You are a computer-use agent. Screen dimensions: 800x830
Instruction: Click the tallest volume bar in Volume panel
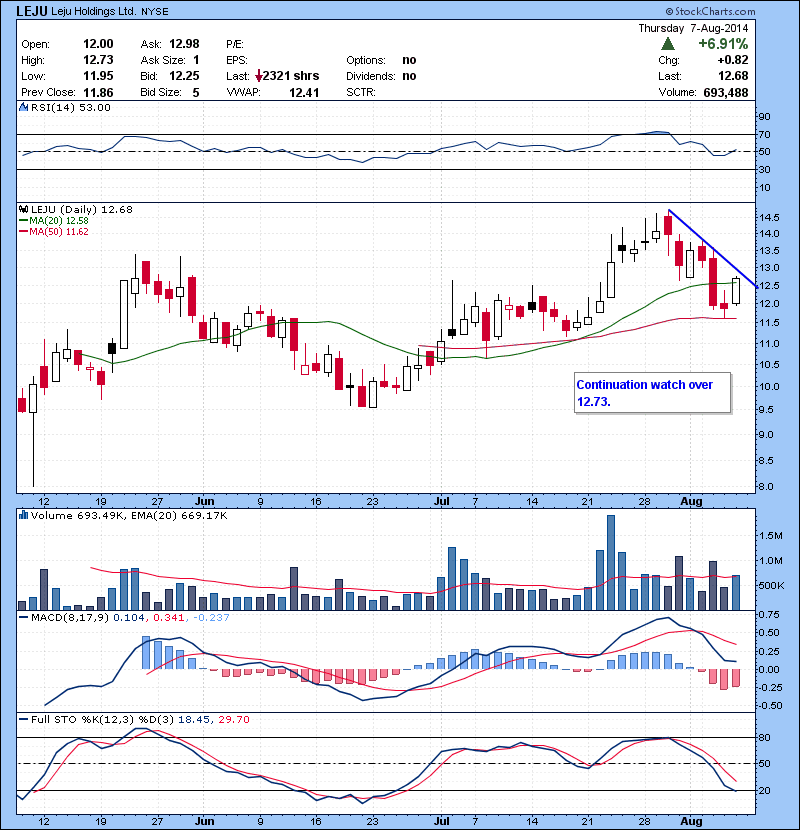611,562
